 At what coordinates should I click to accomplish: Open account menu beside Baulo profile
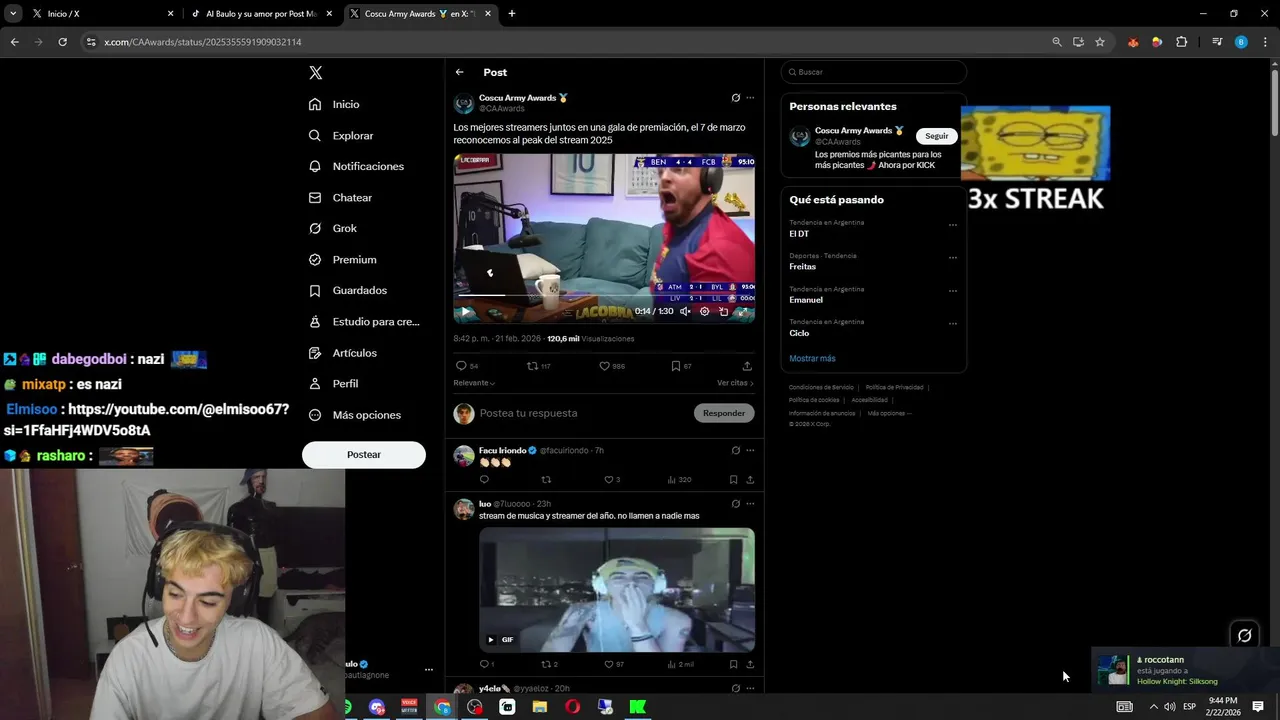coord(429,670)
